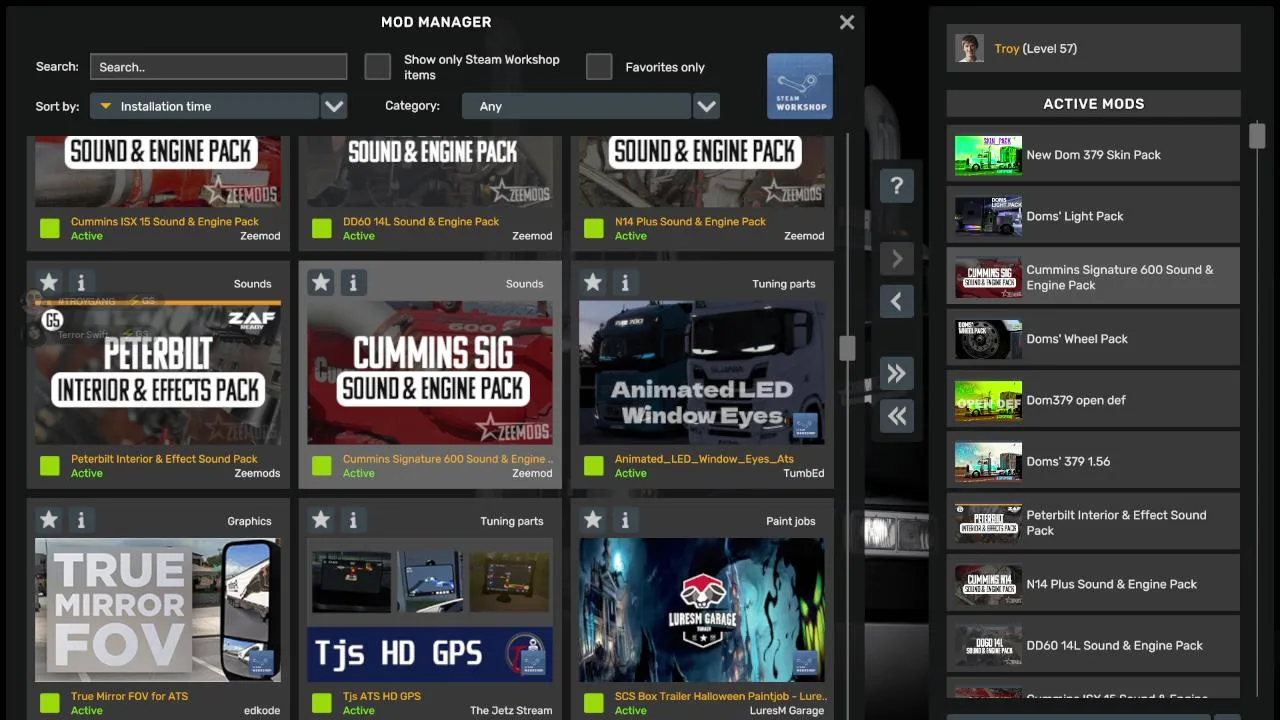Toggle active state of DD60 14L pack

[x=322, y=229]
